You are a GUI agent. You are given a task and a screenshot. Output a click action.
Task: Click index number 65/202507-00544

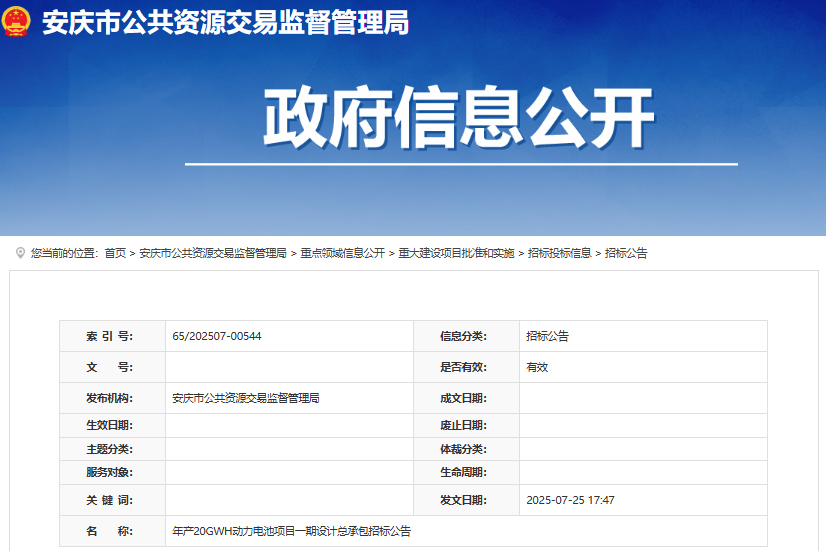click(217, 336)
